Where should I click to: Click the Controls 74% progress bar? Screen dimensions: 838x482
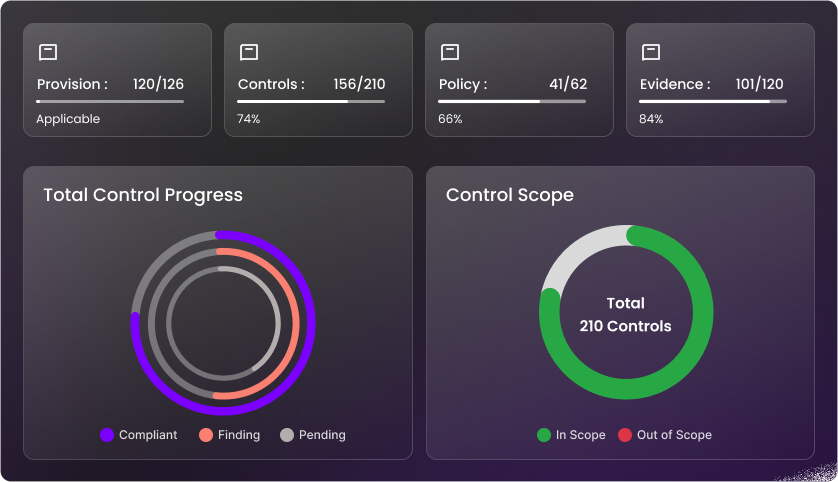[311, 101]
